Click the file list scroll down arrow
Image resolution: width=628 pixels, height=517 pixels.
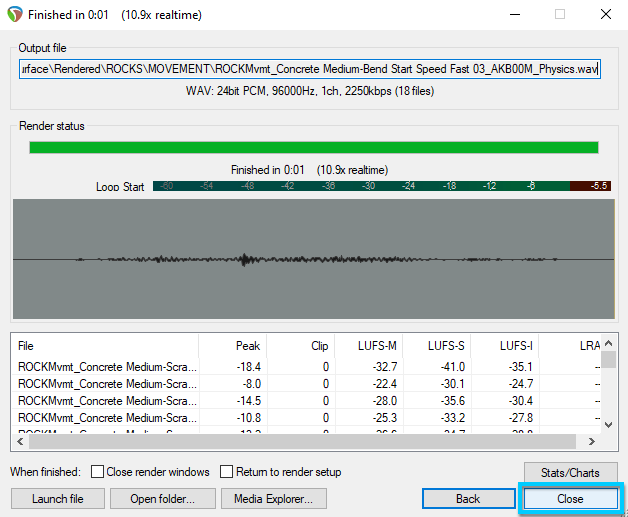pyautogui.click(x=608, y=424)
